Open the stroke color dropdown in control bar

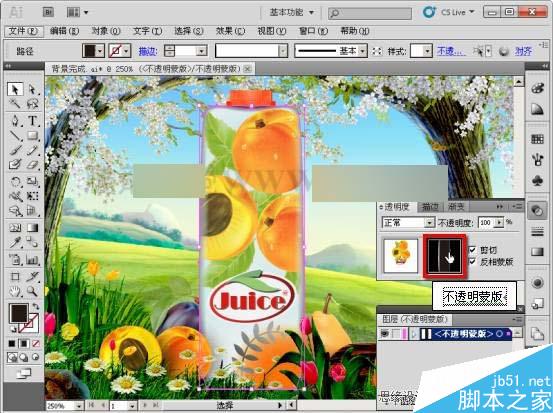click(x=127, y=51)
